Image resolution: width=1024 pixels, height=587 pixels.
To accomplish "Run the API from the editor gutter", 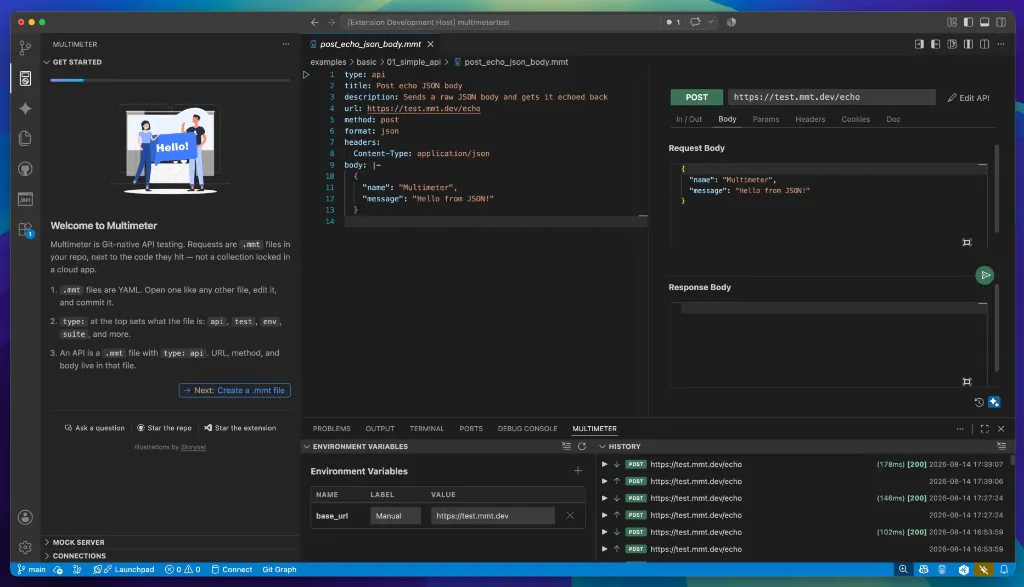I will pos(306,74).
